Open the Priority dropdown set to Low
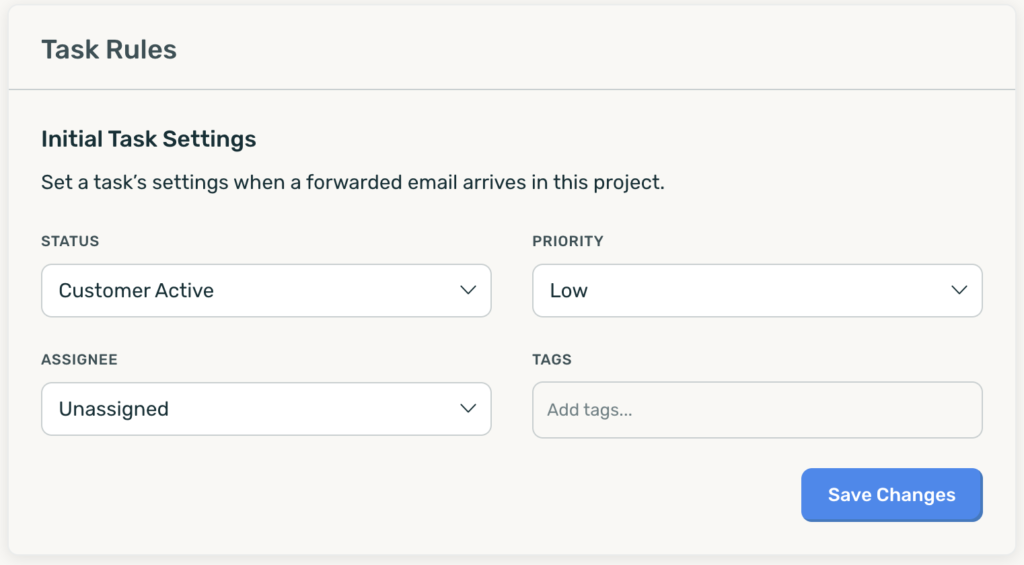The image size is (1024, 565). tap(757, 291)
